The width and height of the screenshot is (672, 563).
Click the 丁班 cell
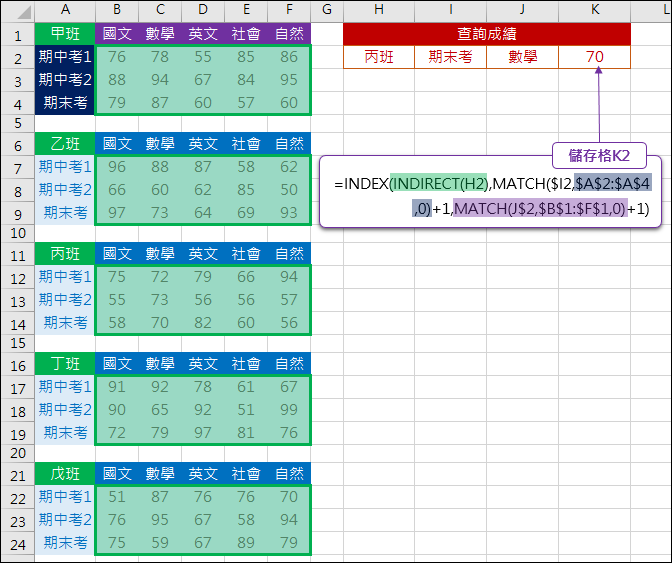(x=65, y=364)
